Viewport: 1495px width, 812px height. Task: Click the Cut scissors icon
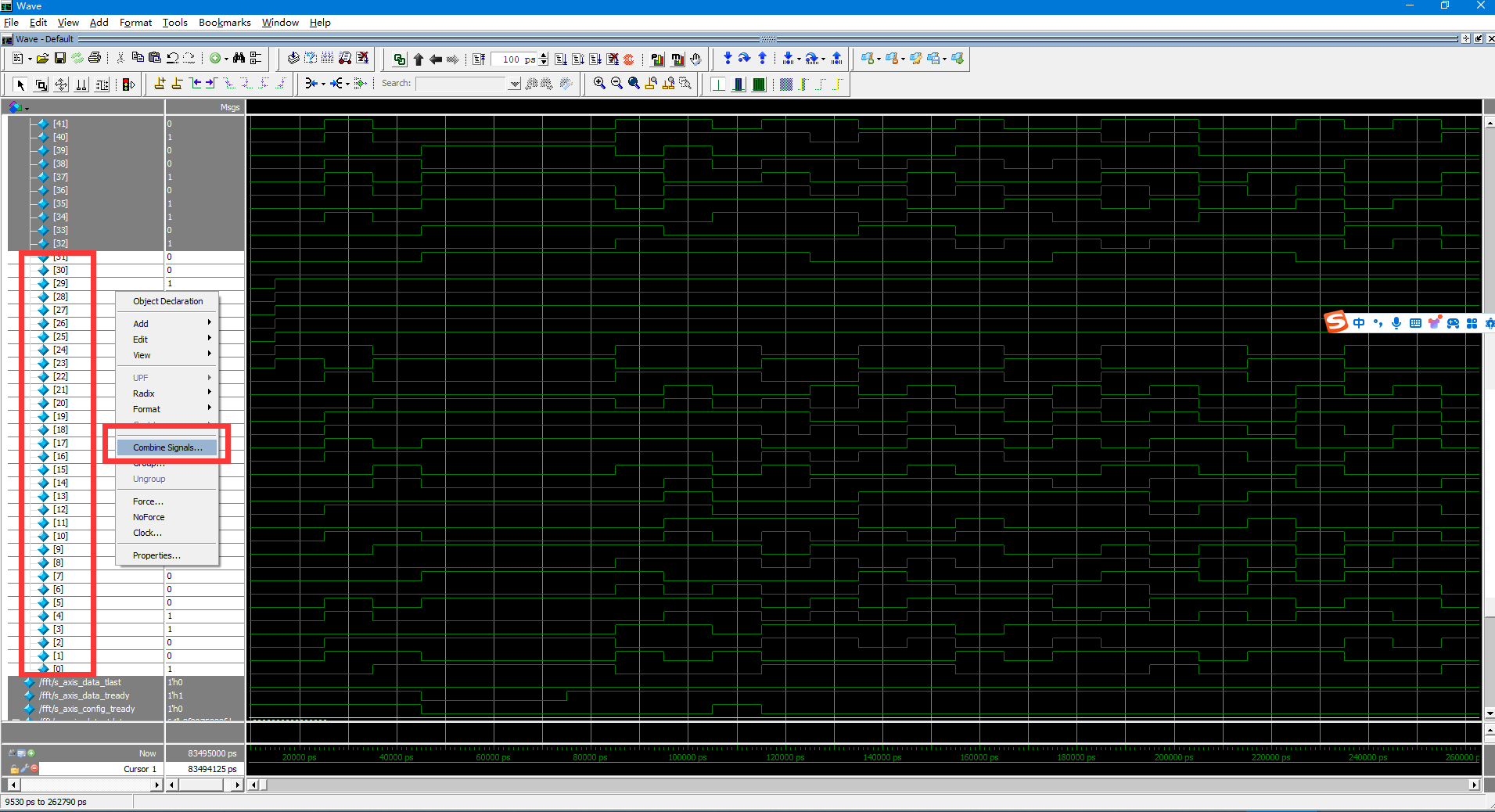[x=120, y=59]
